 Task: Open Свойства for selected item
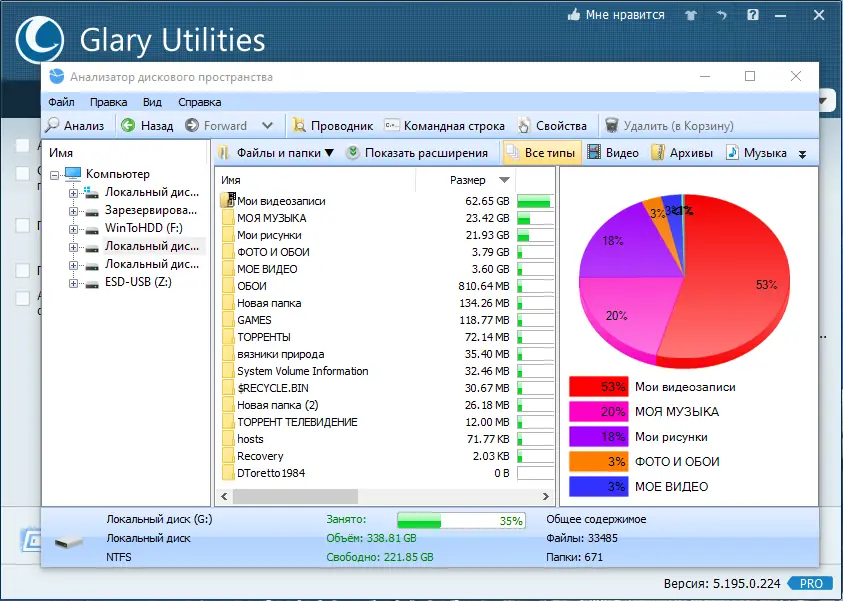coord(552,125)
